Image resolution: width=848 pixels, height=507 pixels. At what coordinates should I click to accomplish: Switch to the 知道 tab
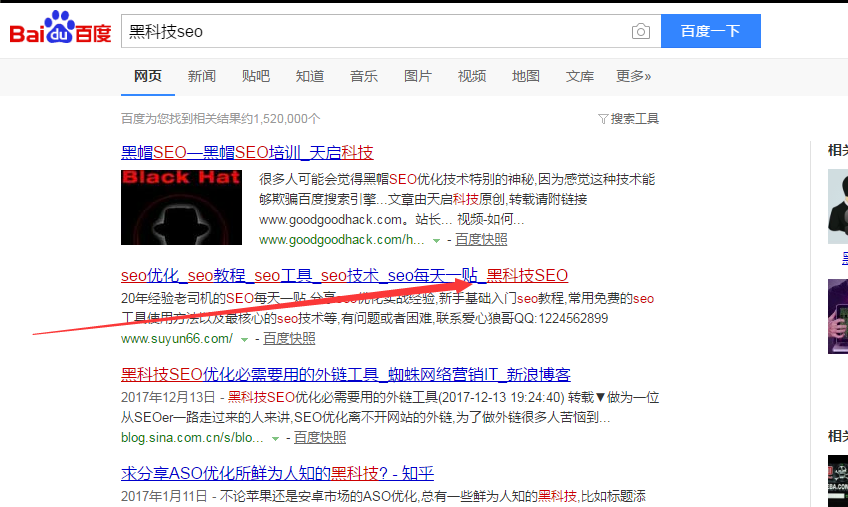tap(310, 76)
